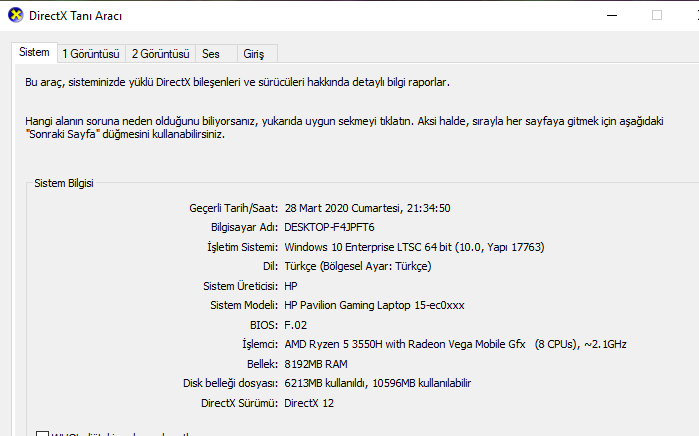This screenshot has height=436, width=699.
Task: Click the Dil label
Action: pyautogui.click(x=270, y=266)
